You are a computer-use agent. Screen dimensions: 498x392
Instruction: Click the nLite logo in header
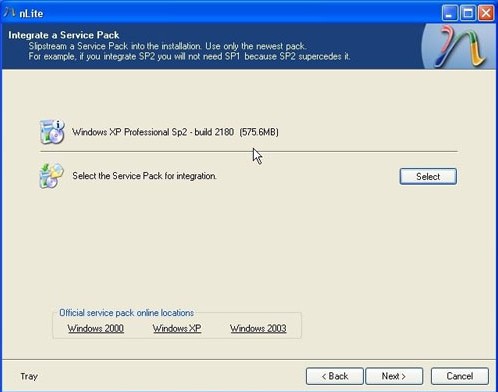pos(459,46)
